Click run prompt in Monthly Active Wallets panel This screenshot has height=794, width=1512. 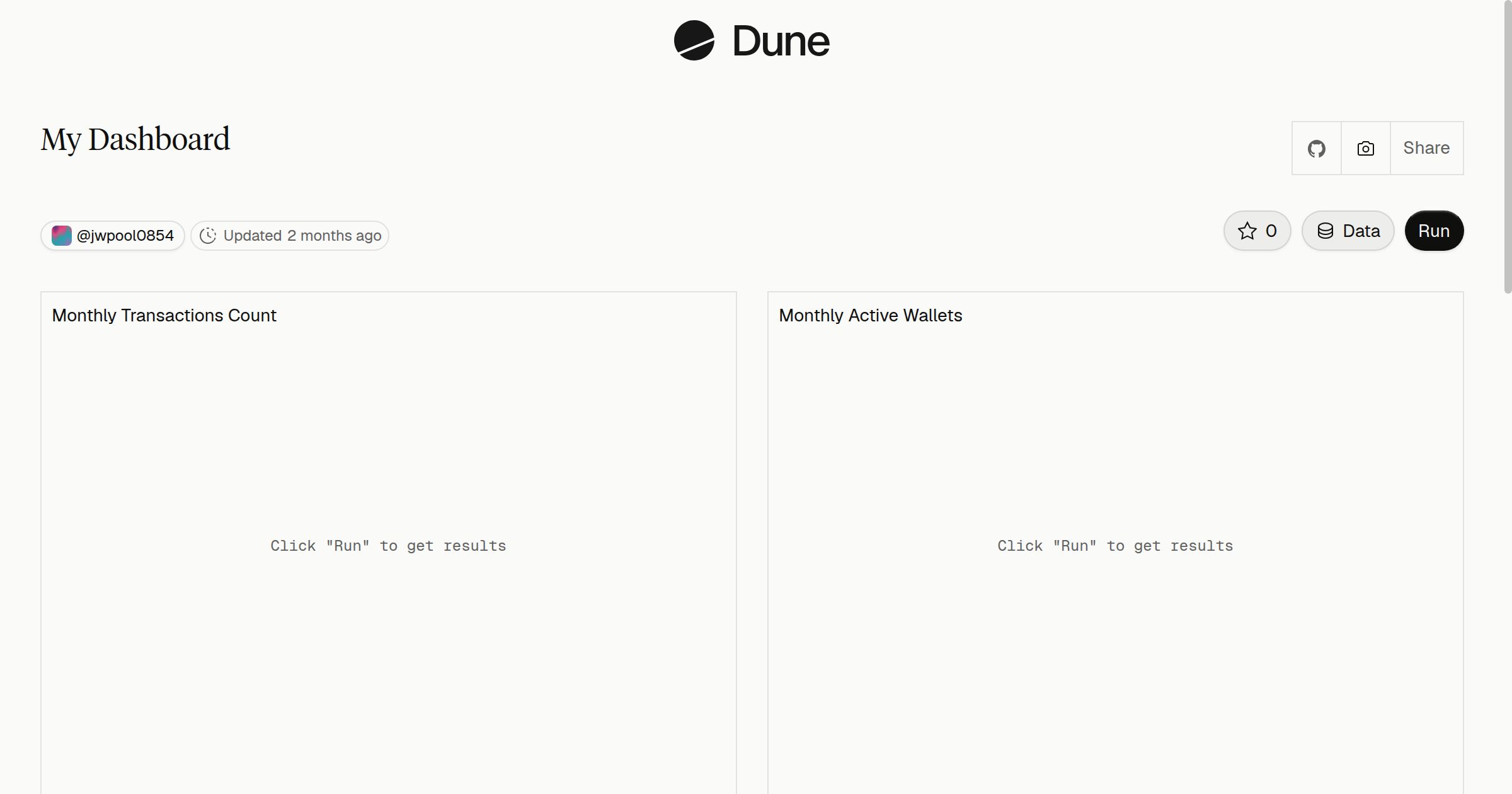[x=1115, y=546]
